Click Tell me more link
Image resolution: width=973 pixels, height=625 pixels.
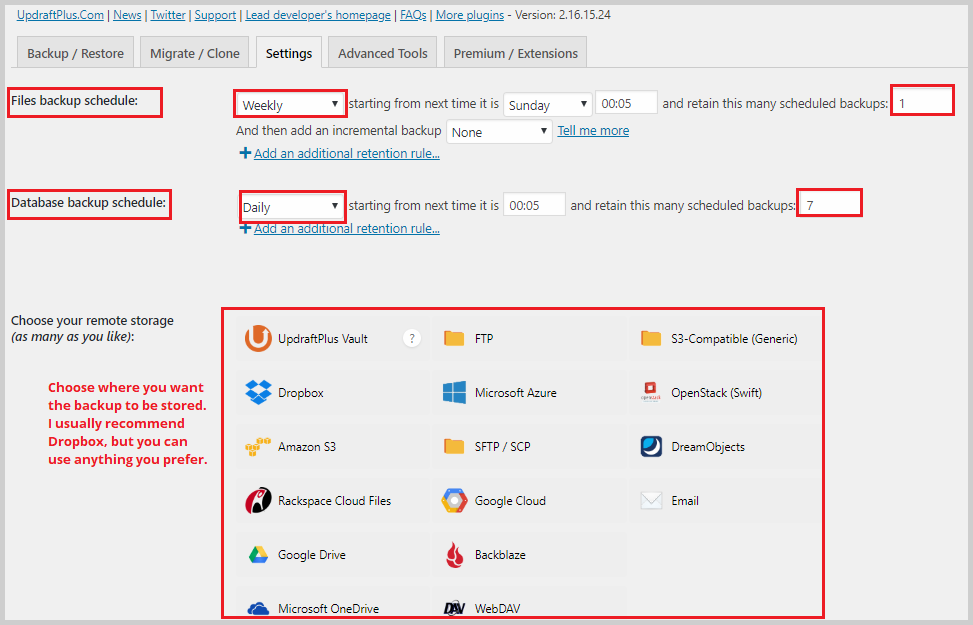pos(593,130)
